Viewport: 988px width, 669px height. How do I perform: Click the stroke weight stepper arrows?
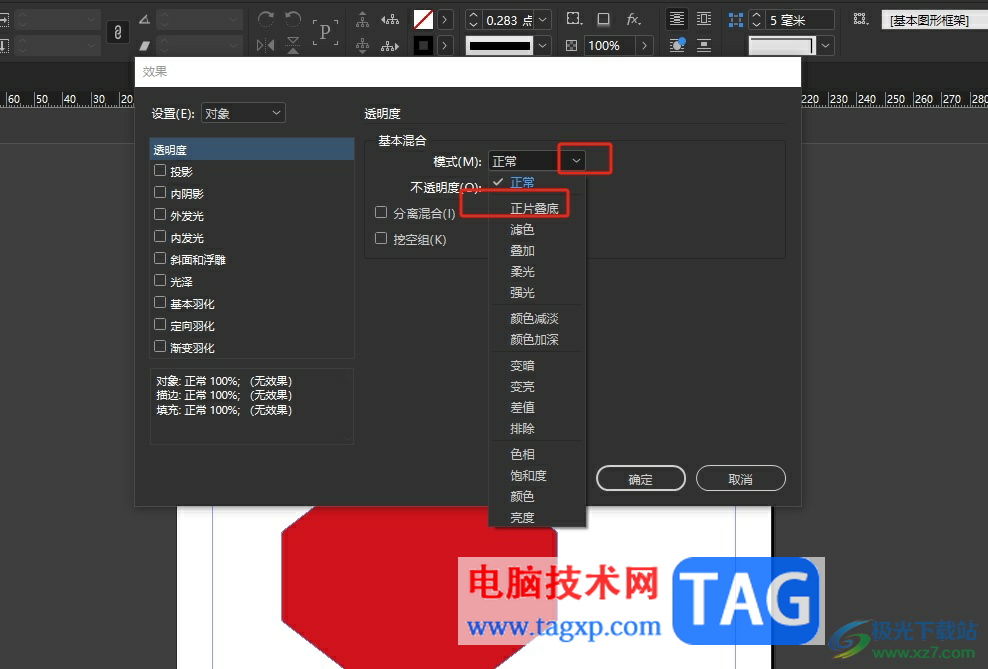pyautogui.click(x=473, y=20)
